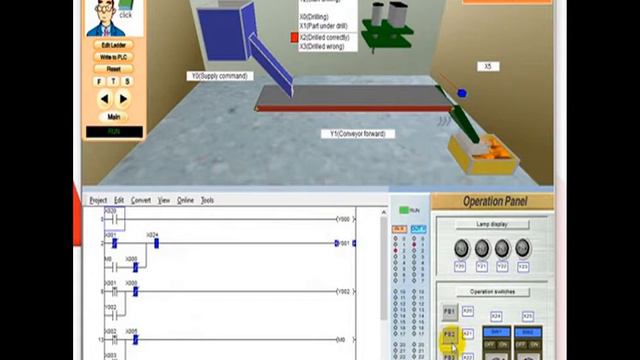Click the Y1(Conveyor forward) label

pos(358,134)
